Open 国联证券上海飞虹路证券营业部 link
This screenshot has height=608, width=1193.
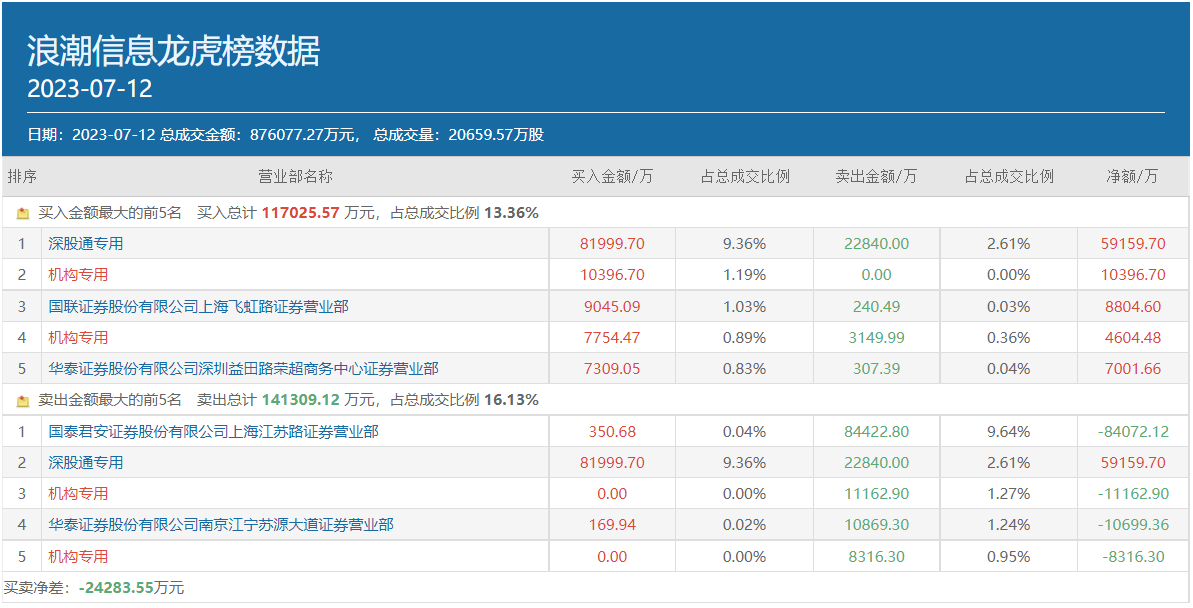click(198, 307)
